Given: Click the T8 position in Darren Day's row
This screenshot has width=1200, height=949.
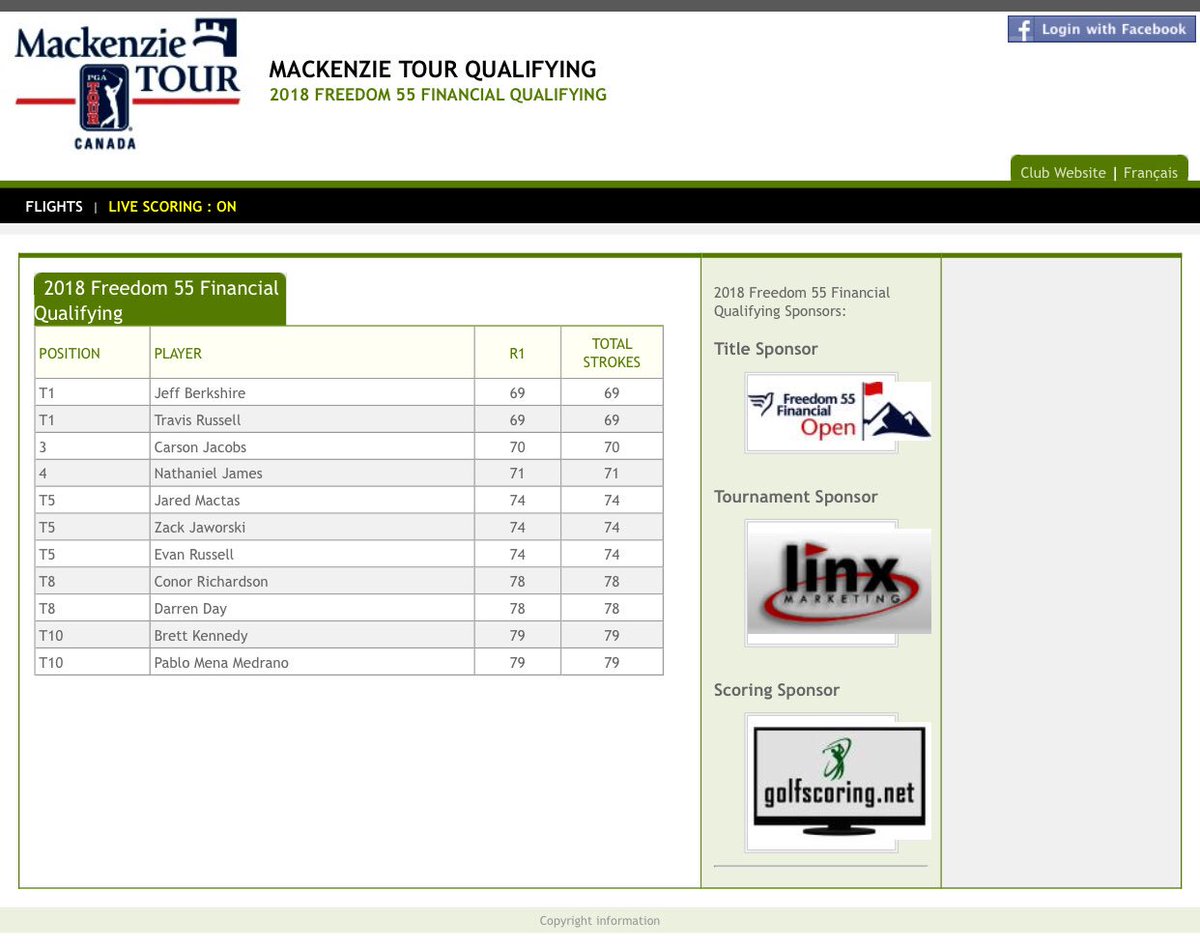Looking at the screenshot, I should tap(46, 608).
